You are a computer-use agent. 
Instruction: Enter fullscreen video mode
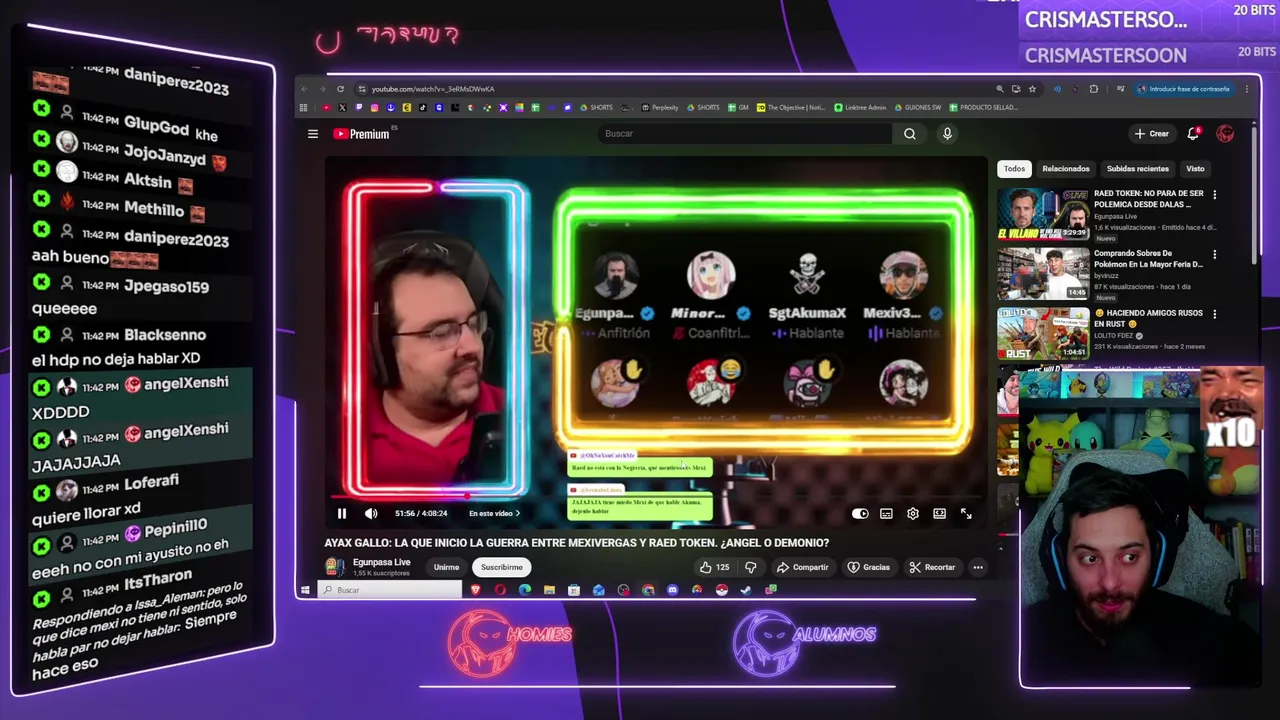[x=966, y=514]
